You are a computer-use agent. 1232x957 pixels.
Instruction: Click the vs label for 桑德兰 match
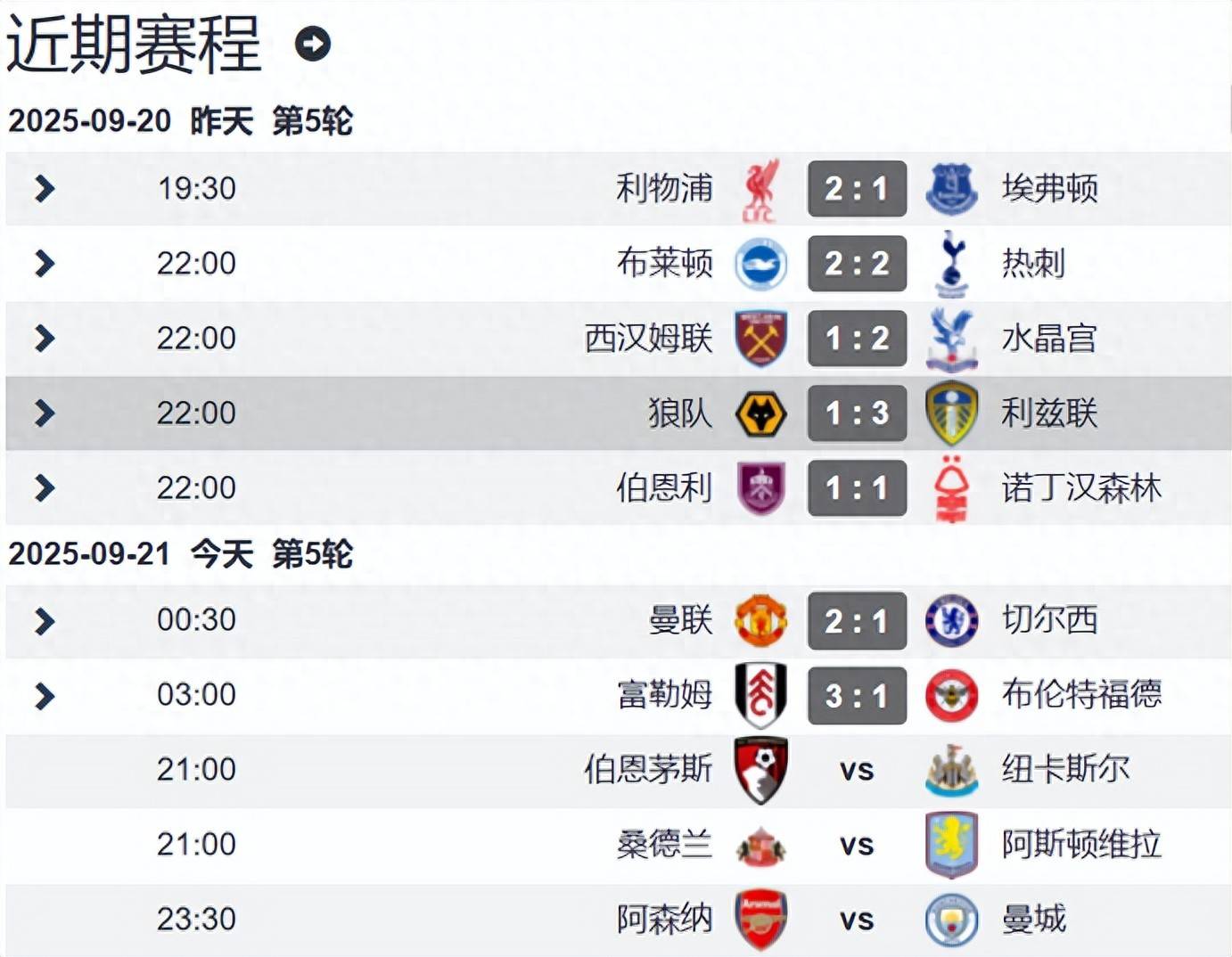(857, 845)
